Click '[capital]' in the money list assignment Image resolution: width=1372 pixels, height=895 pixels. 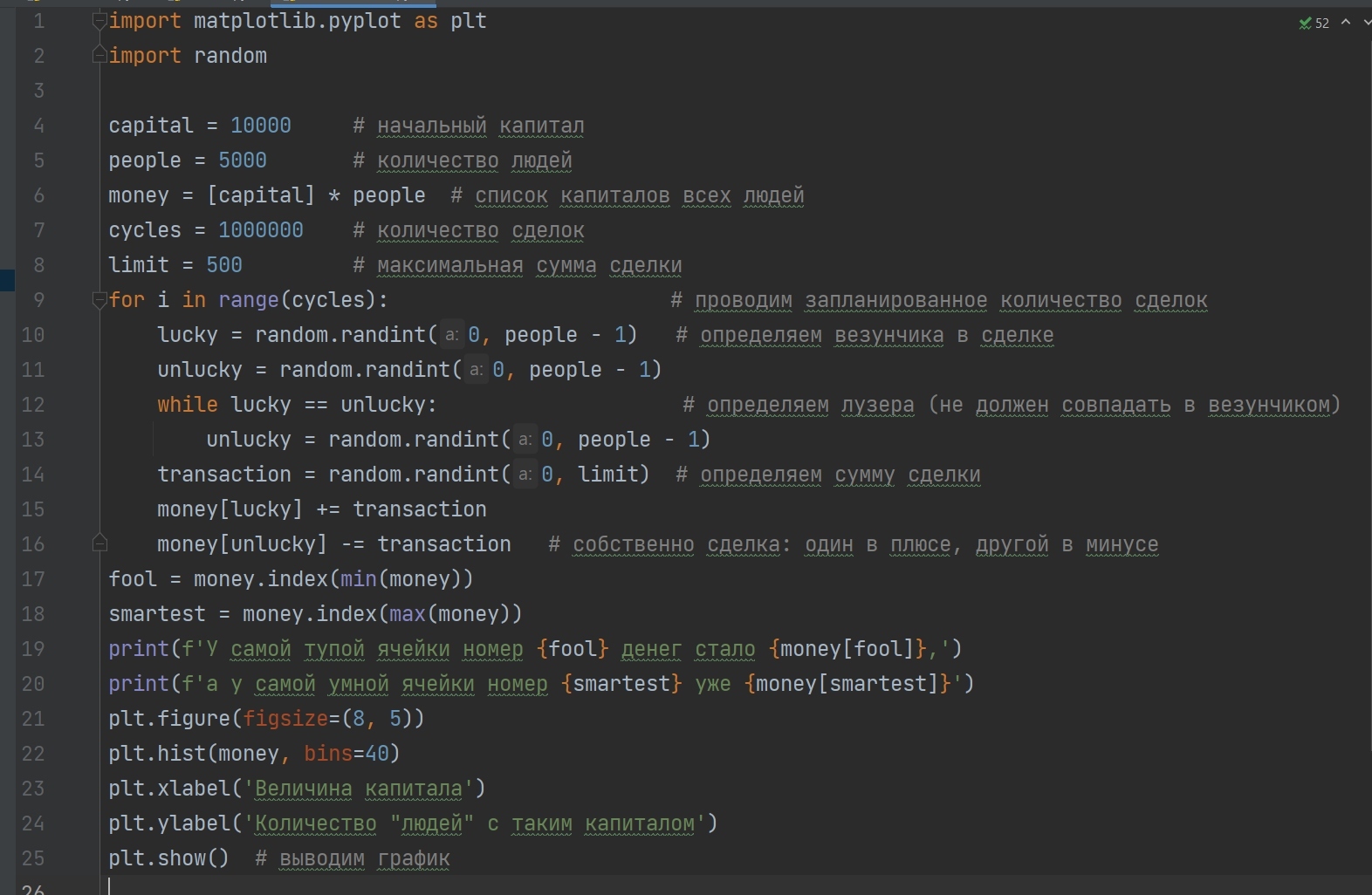[x=261, y=195]
